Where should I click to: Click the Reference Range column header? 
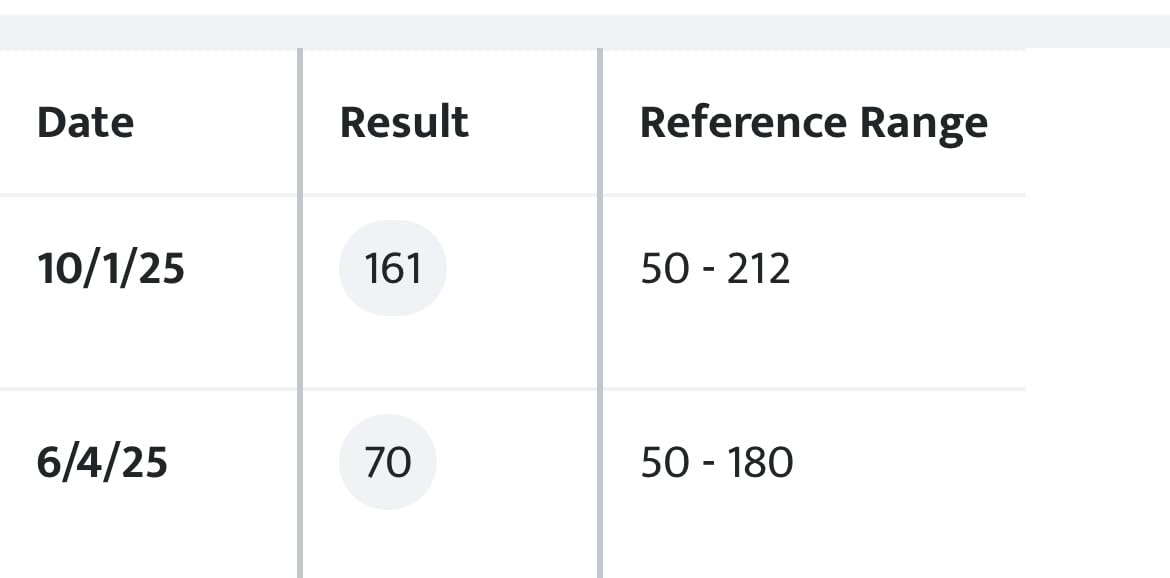pyautogui.click(x=813, y=123)
